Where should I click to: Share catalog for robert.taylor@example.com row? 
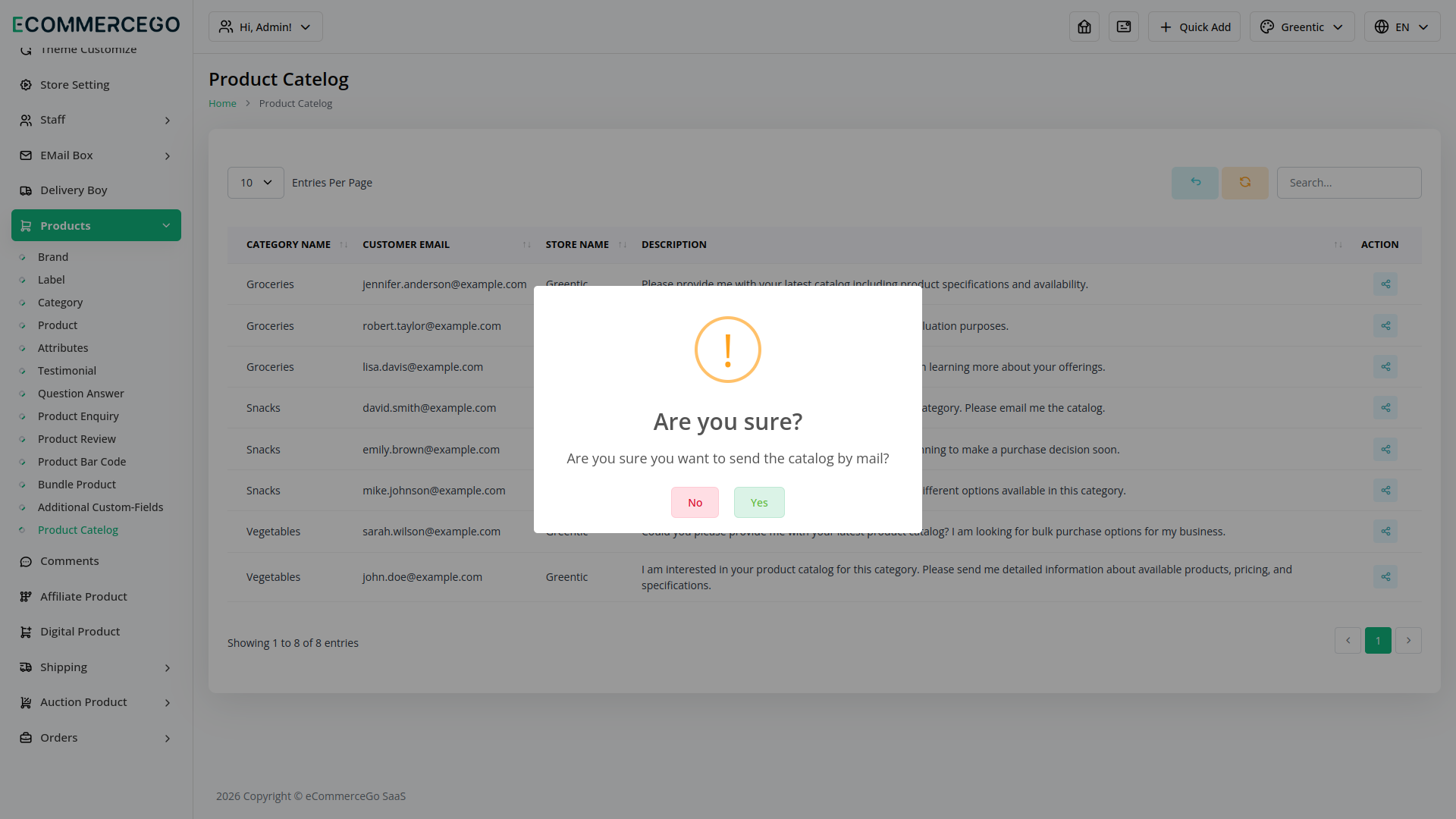[x=1385, y=326]
